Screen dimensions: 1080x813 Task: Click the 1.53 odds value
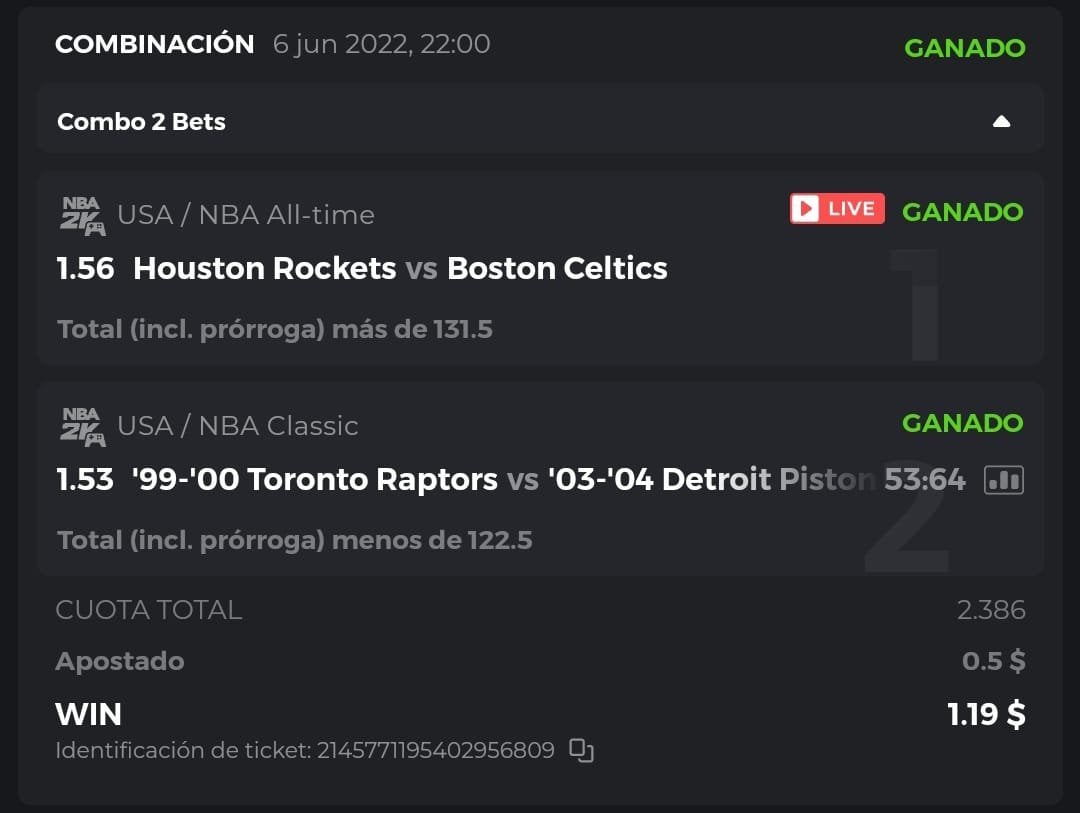point(85,480)
